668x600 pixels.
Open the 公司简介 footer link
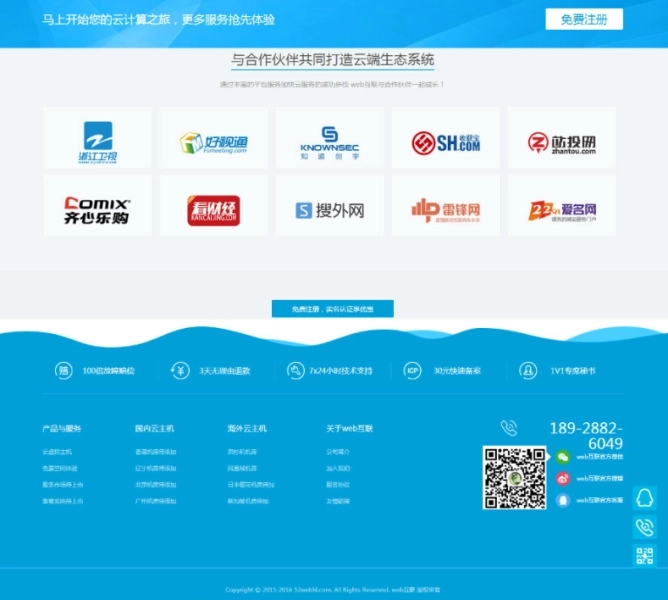pos(338,452)
